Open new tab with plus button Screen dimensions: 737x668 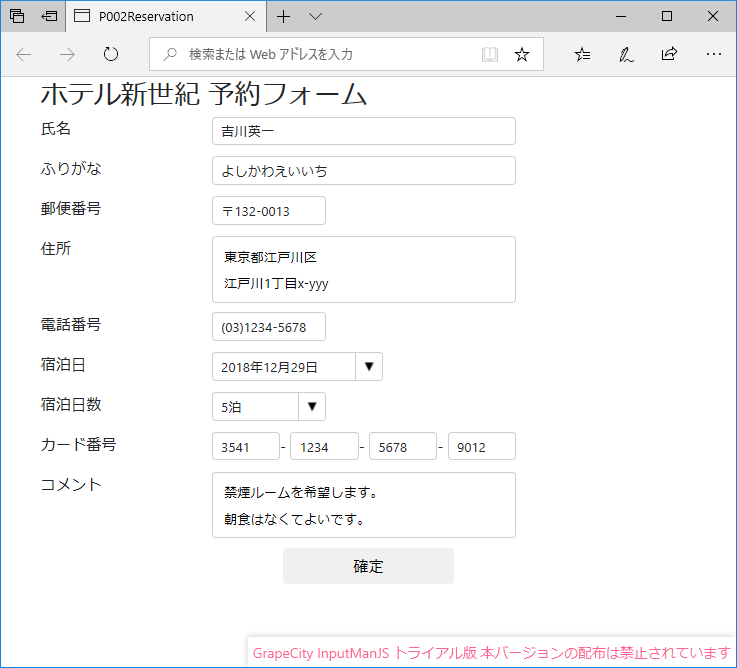click(x=284, y=16)
